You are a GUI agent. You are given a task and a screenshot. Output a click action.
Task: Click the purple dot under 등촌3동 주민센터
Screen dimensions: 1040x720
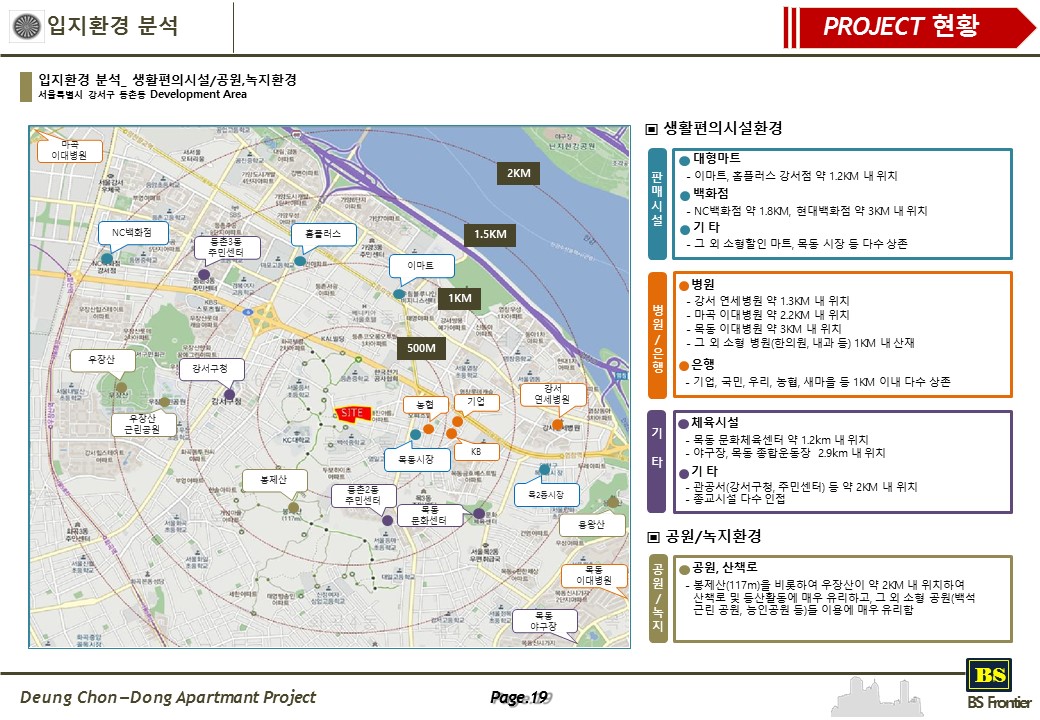pyautogui.click(x=204, y=274)
